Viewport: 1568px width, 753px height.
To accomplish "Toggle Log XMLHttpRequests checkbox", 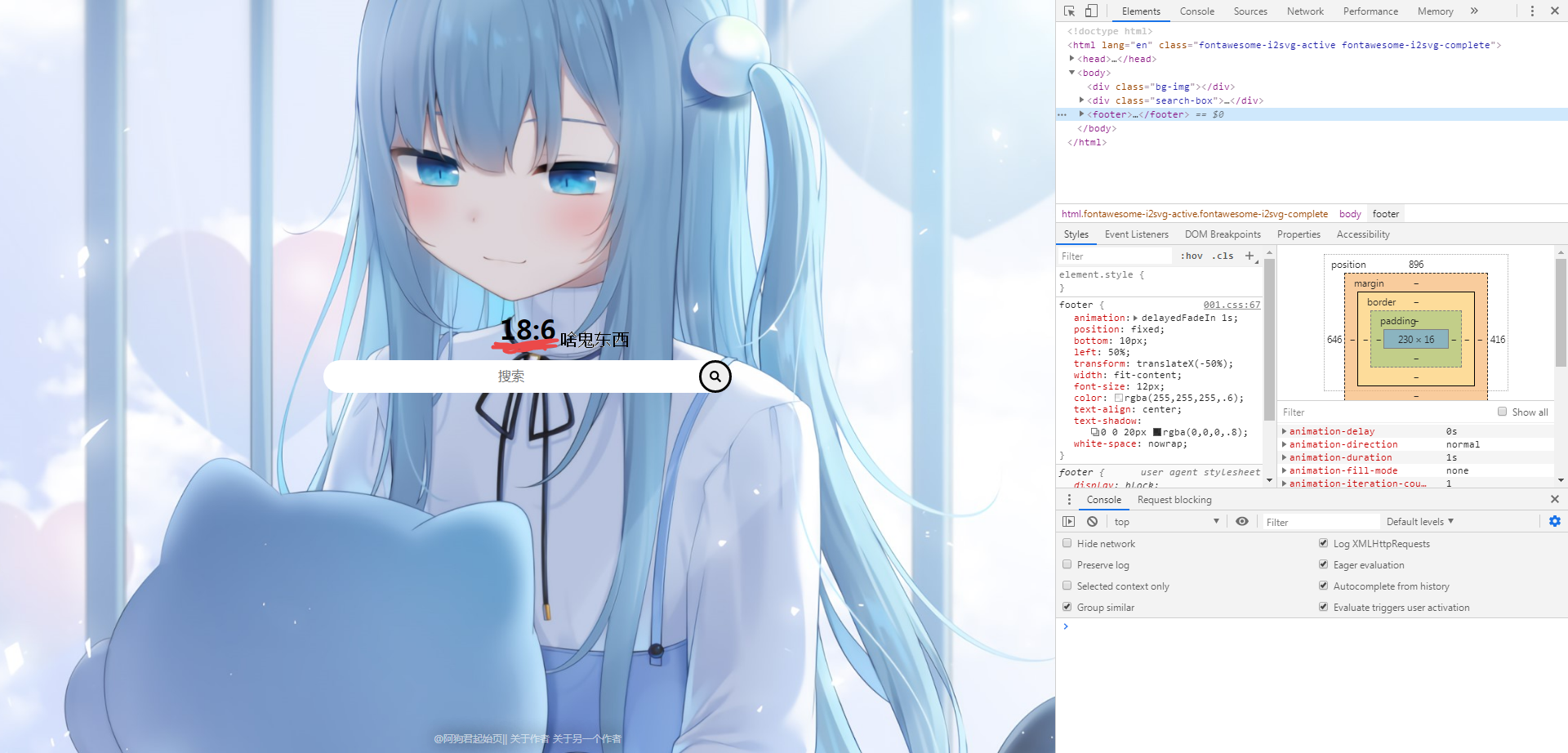I will (x=1324, y=543).
